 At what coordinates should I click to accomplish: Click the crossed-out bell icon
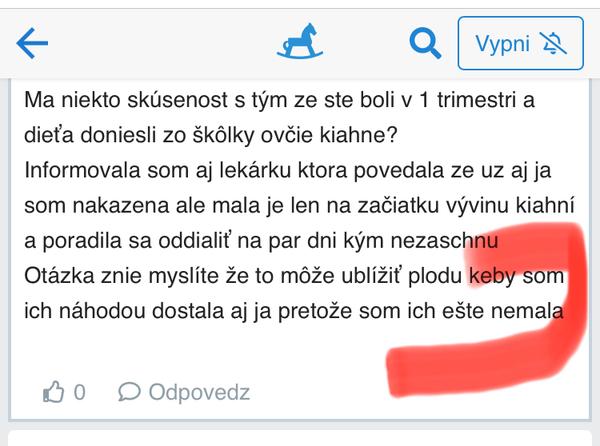click(x=551, y=44)
